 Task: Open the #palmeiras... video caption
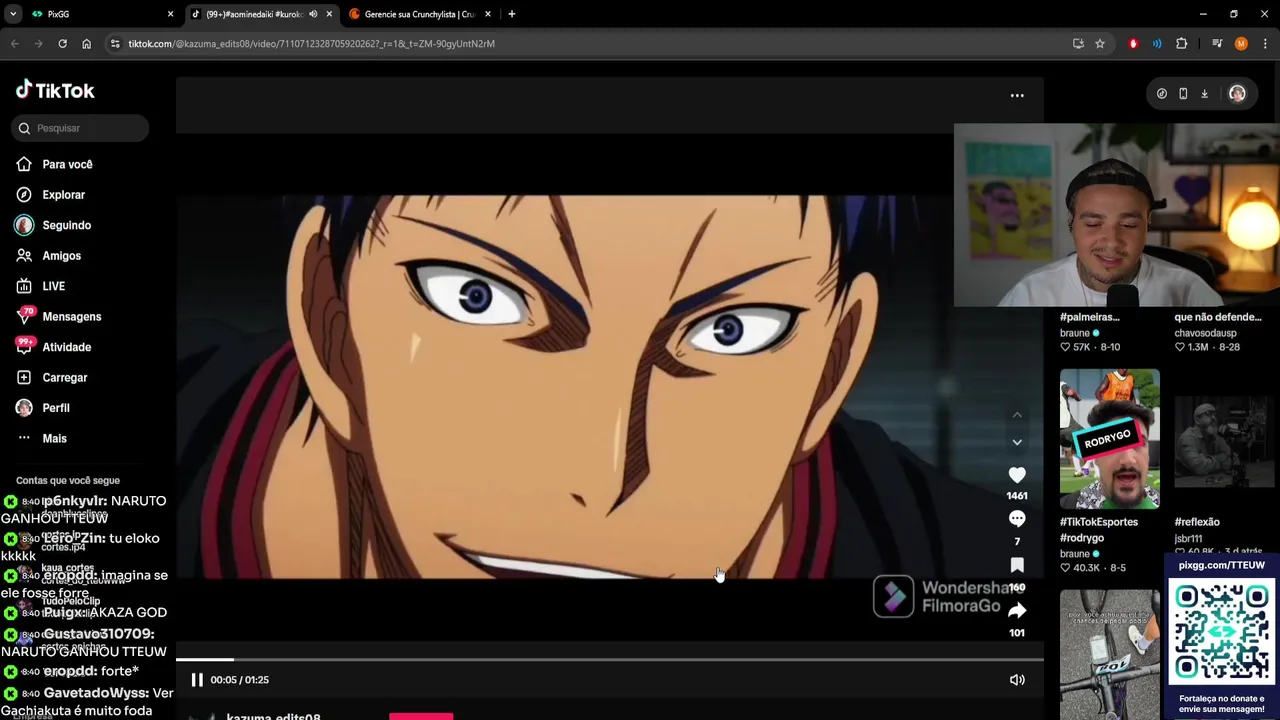(x=1090, y=317)
